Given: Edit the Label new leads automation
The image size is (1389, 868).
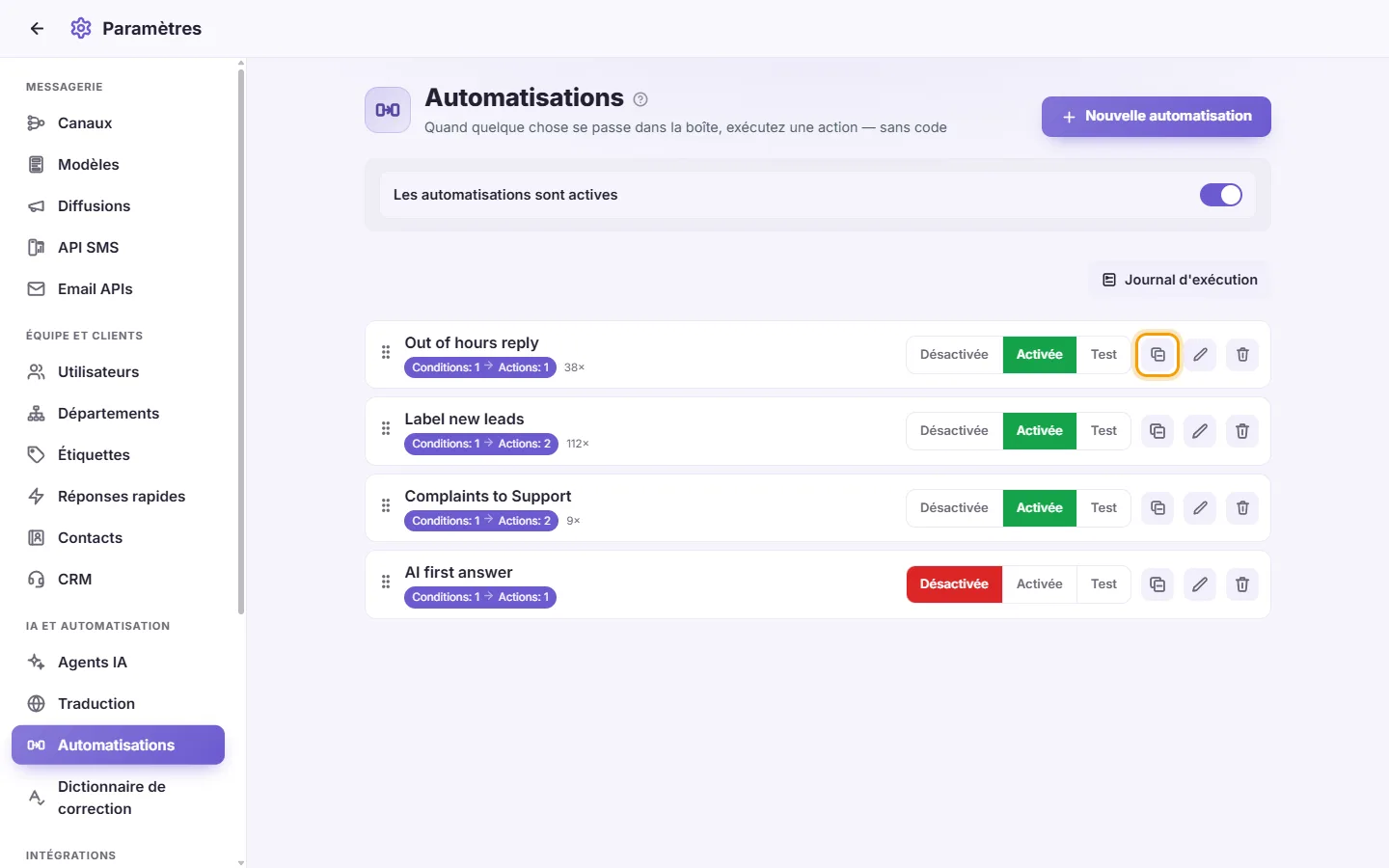Looking at the screenshot, I should (1200, 431).
